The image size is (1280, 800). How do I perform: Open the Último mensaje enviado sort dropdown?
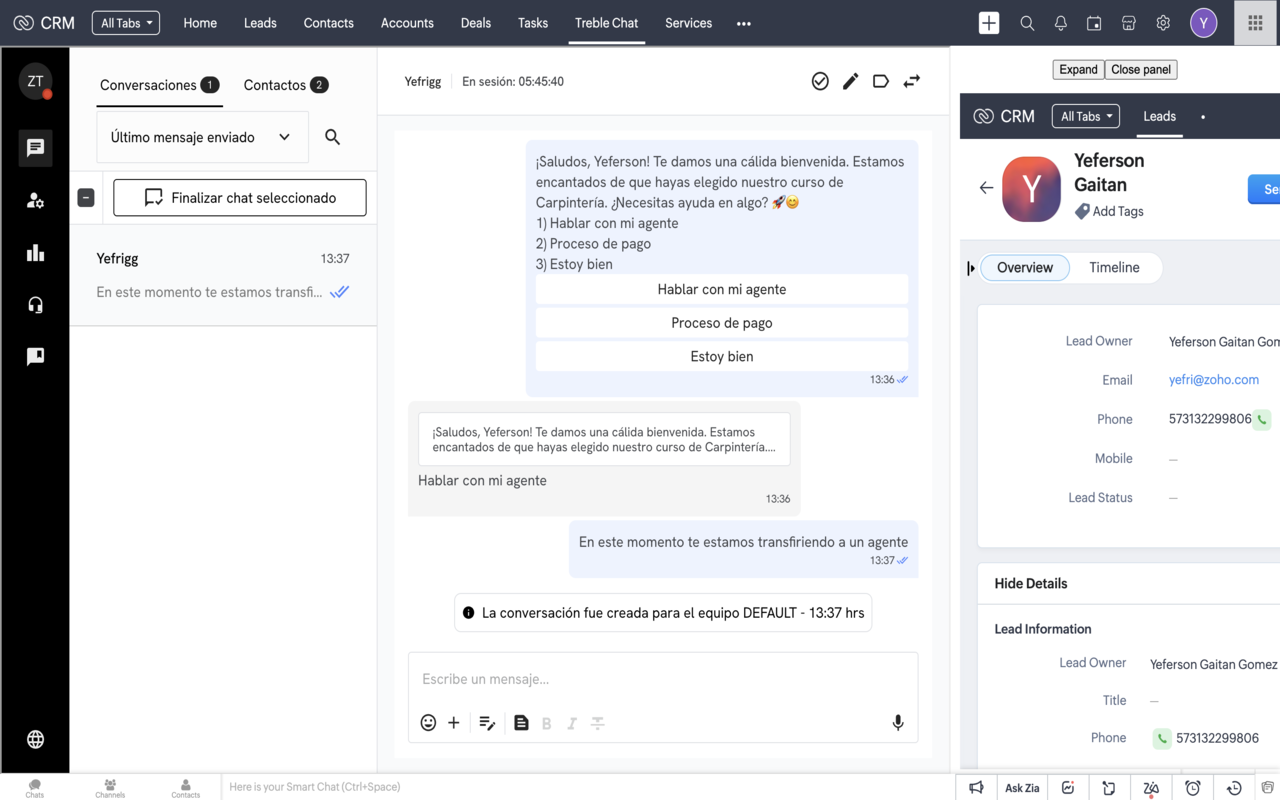[x=202, y=137]
